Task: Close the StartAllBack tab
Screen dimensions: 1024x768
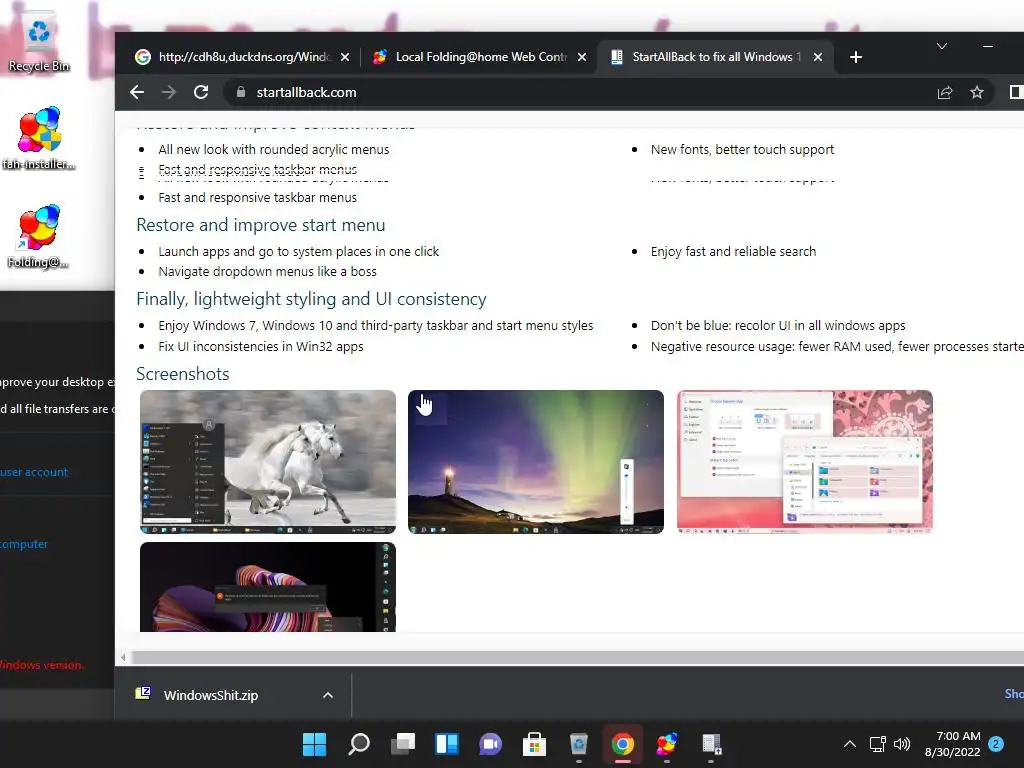Action: coord(818,57)
